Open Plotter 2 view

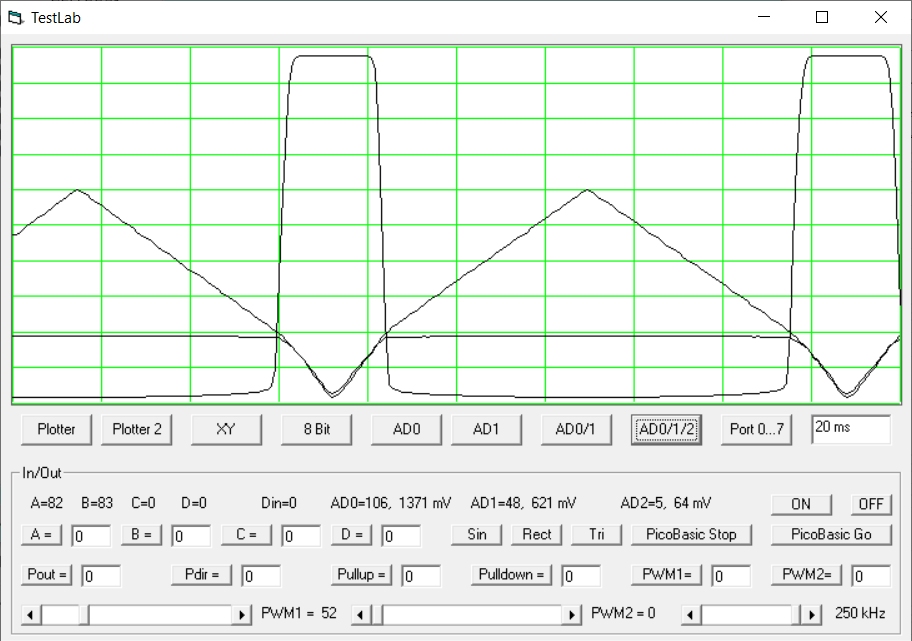pos(137,429)
